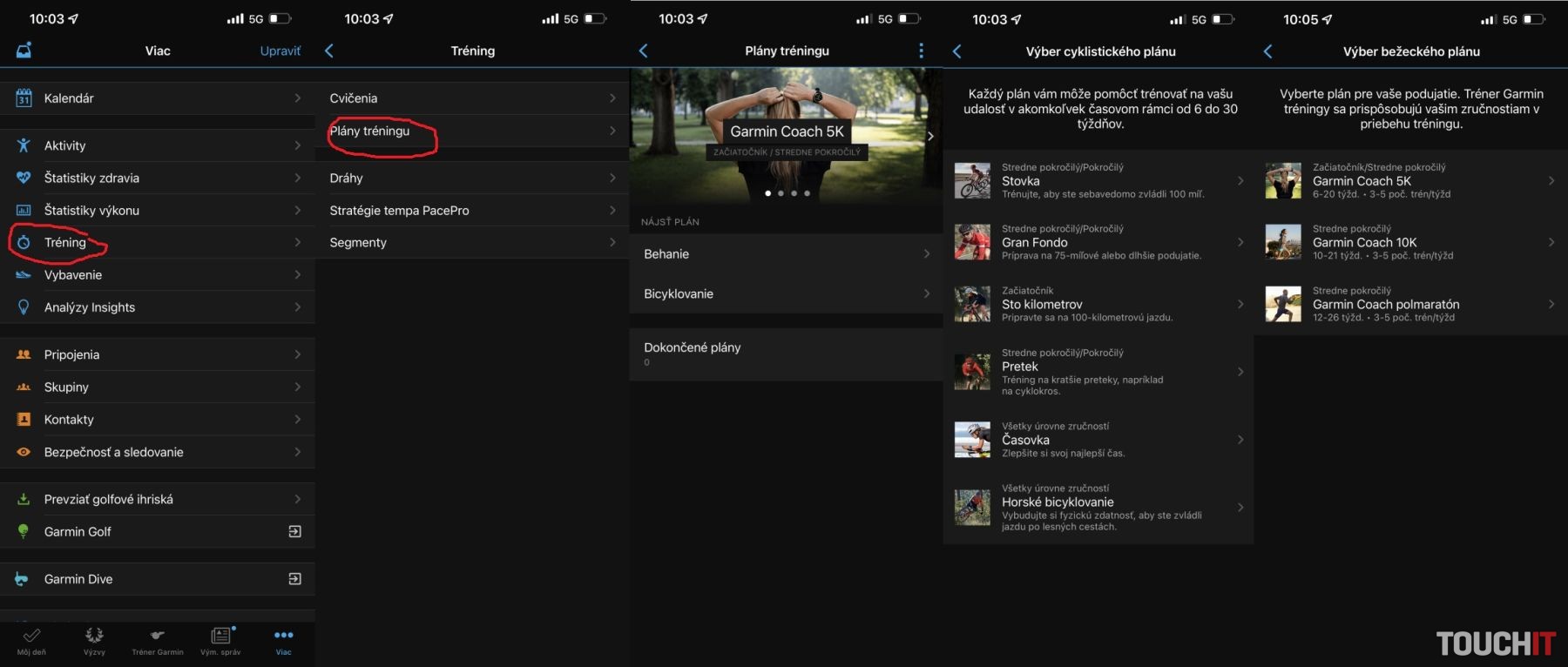The width and height of the screenshot is (1568, 667).
Task: Switch to the Výzvy tab
Action: [x=94, y=640]
